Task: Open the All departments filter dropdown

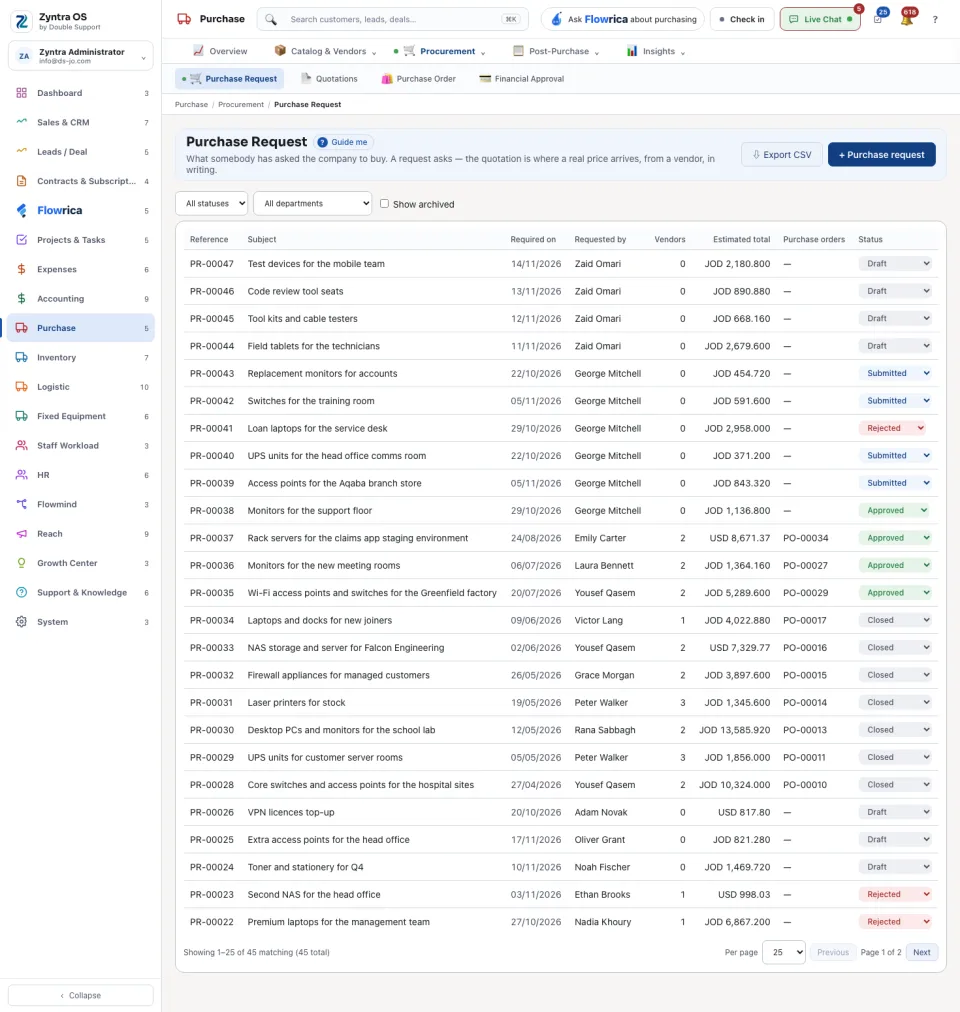Action: [x=312, y=203]
